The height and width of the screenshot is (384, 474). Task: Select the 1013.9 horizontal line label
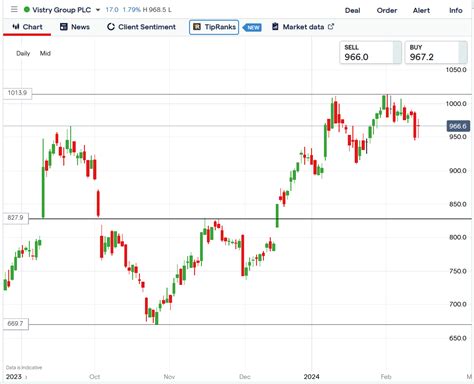(17, 93)
